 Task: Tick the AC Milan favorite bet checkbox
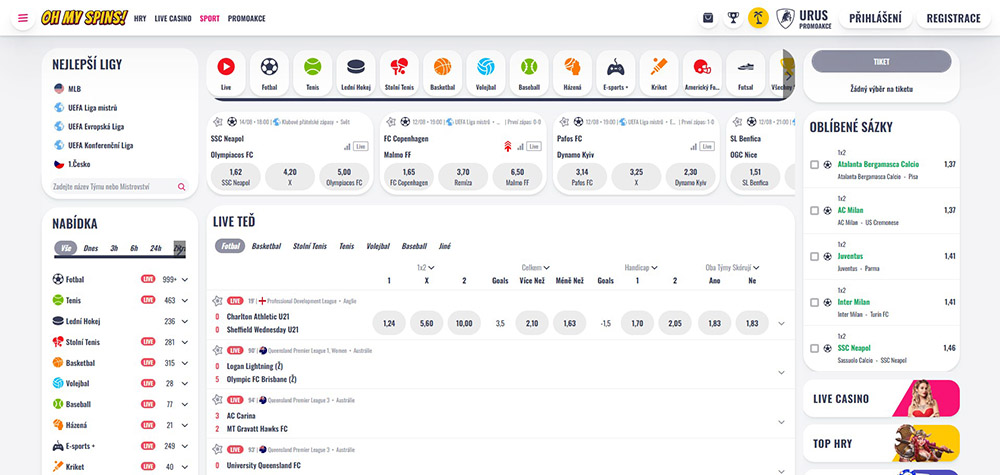click(x=814, y=211)
